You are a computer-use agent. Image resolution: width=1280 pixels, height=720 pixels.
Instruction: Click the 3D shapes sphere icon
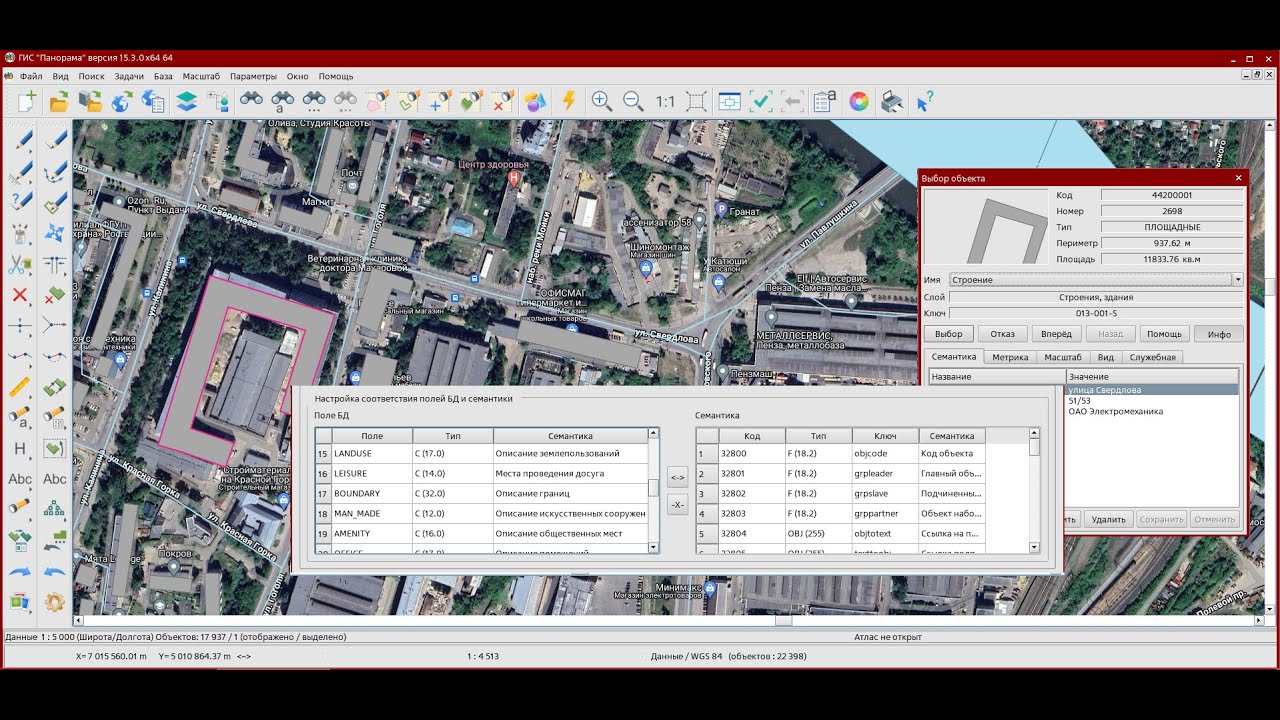point(536,101)
